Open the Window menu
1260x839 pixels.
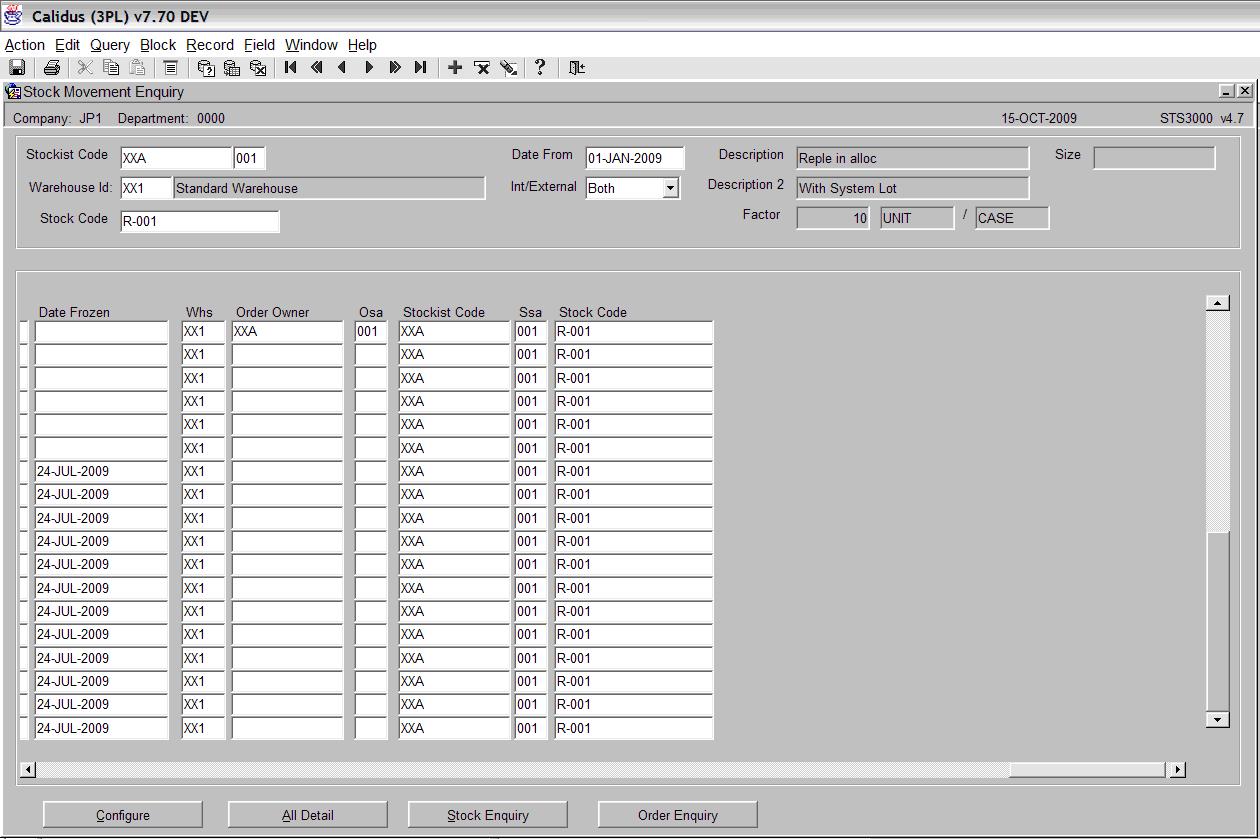point(311,45)
